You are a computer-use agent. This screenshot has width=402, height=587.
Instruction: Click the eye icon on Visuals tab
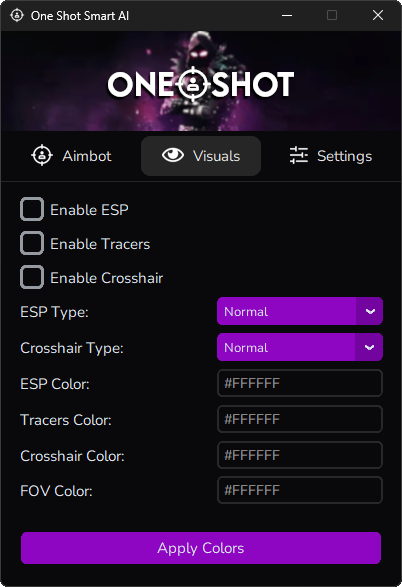[173, 155]
